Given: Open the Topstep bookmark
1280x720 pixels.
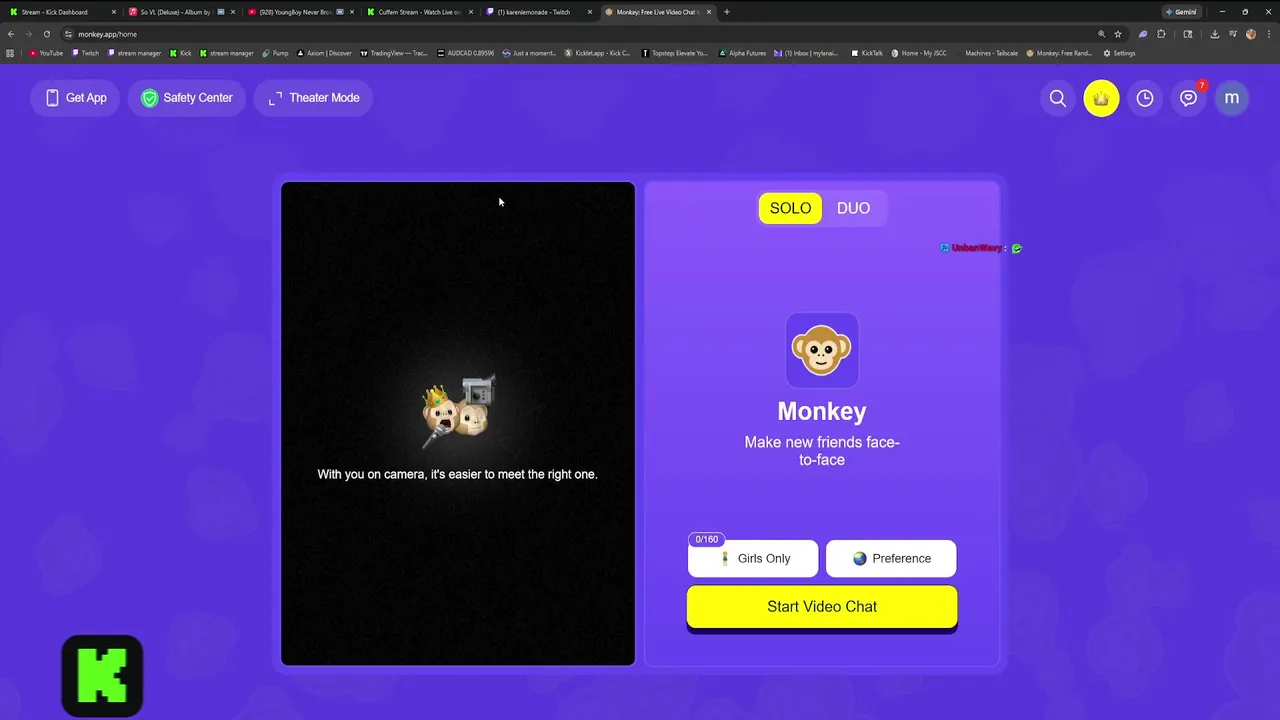Looking at the screenshot, I should pos(675,53).
